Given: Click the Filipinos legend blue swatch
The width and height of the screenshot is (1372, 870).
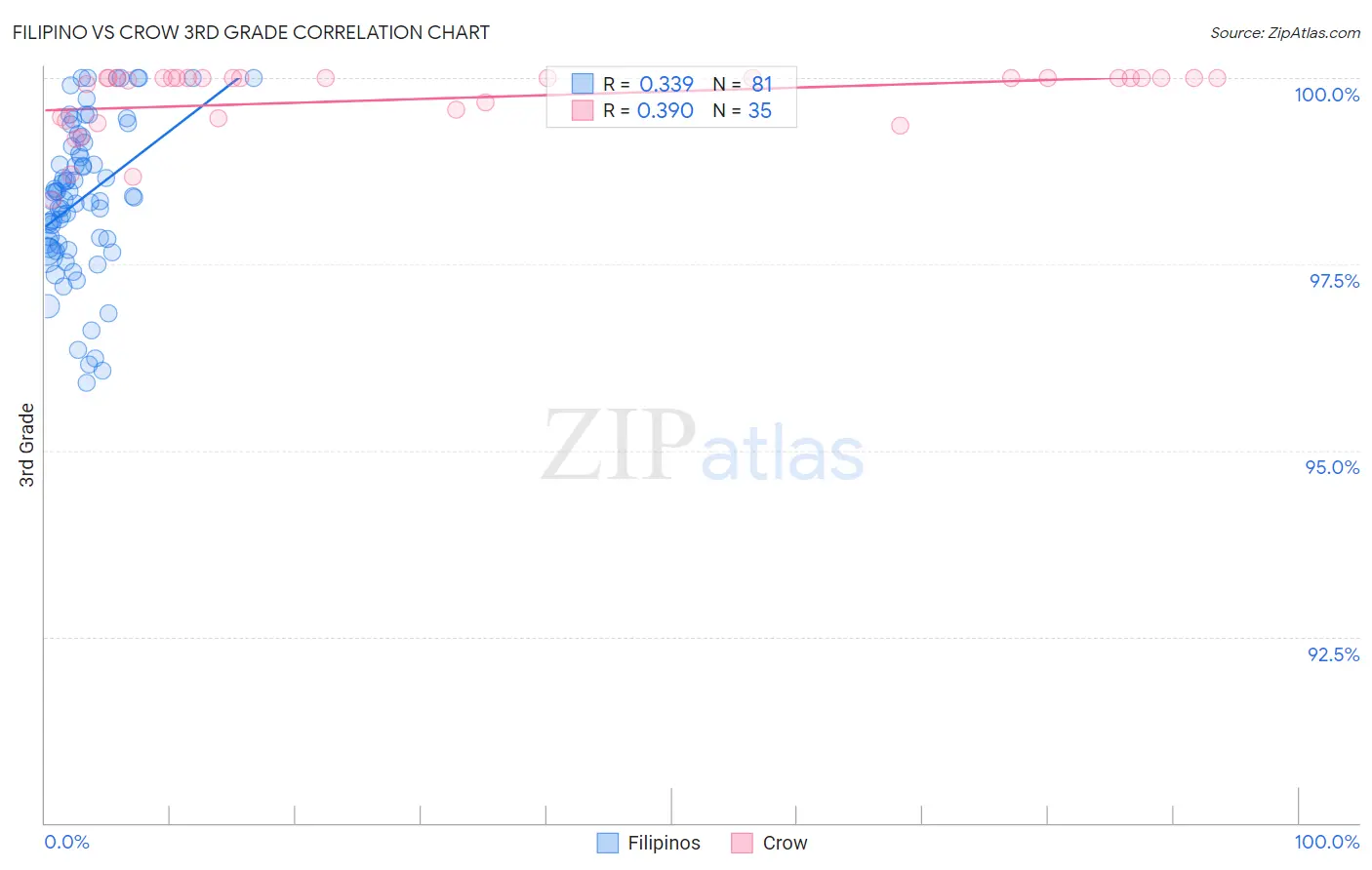Looking at the screenshot, I should [x=608, y=843].
